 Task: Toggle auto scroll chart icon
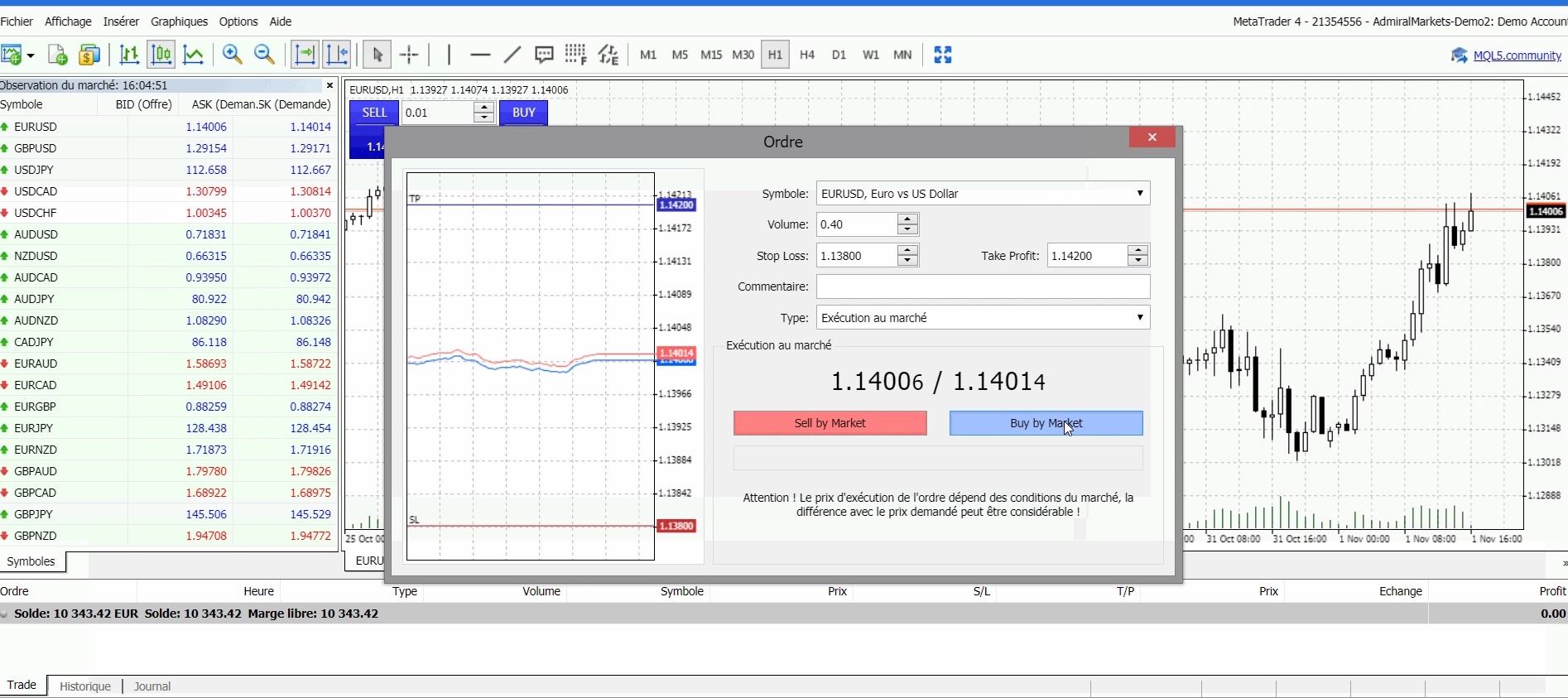(305, 55)
